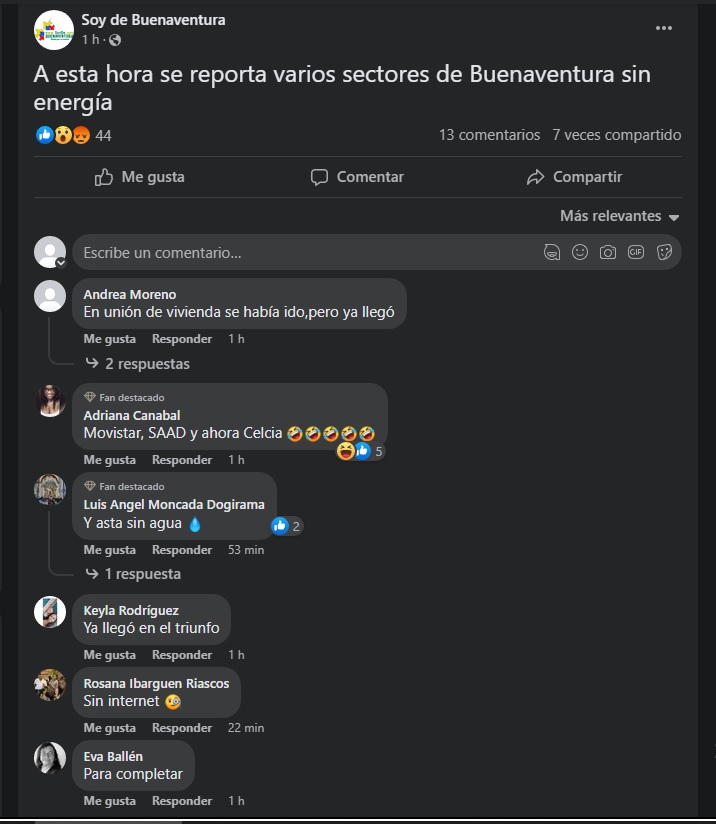
Task: Like Andrea Moreno's comment
Action: [x=109, y=339]
